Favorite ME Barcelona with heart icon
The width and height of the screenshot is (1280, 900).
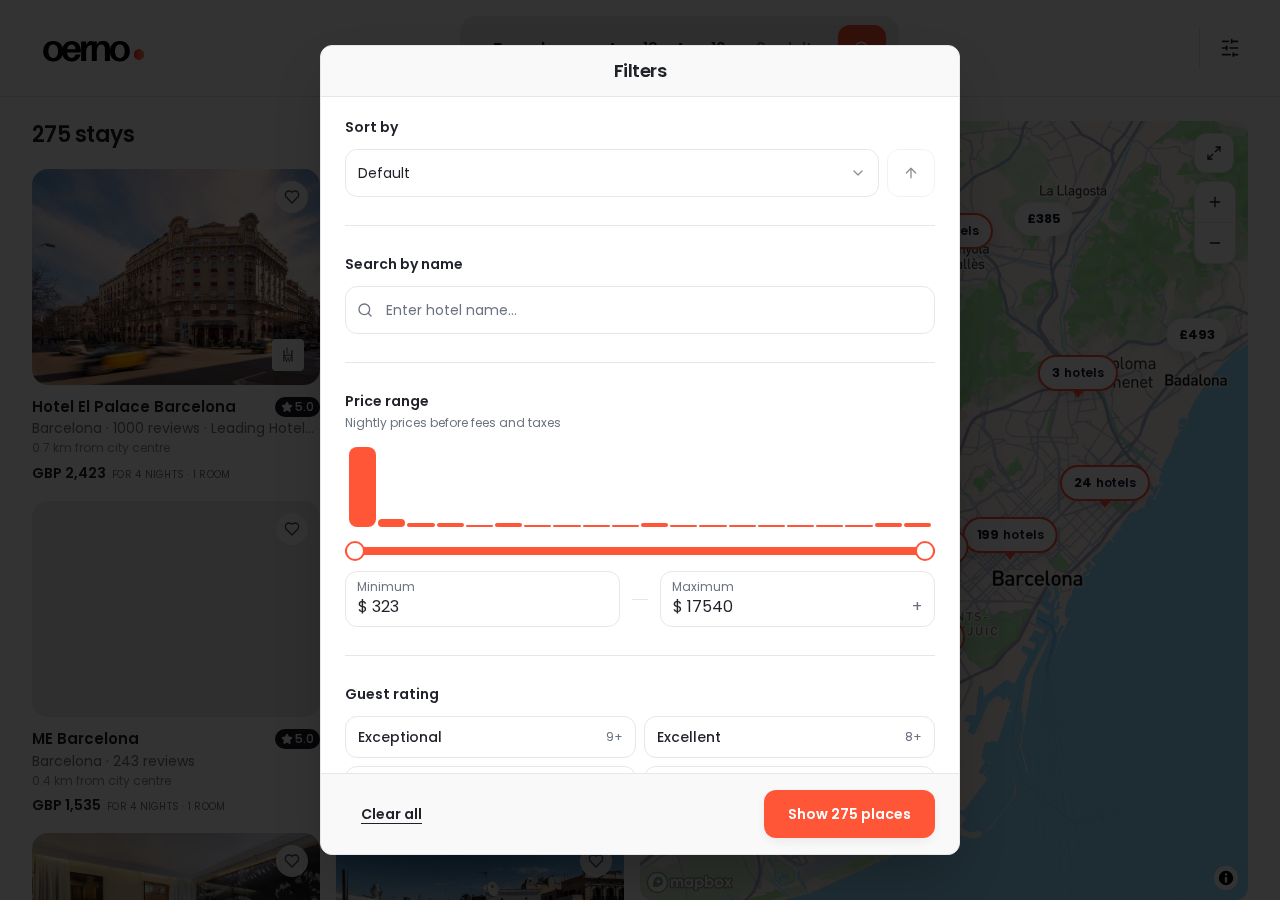click(292, 529)
